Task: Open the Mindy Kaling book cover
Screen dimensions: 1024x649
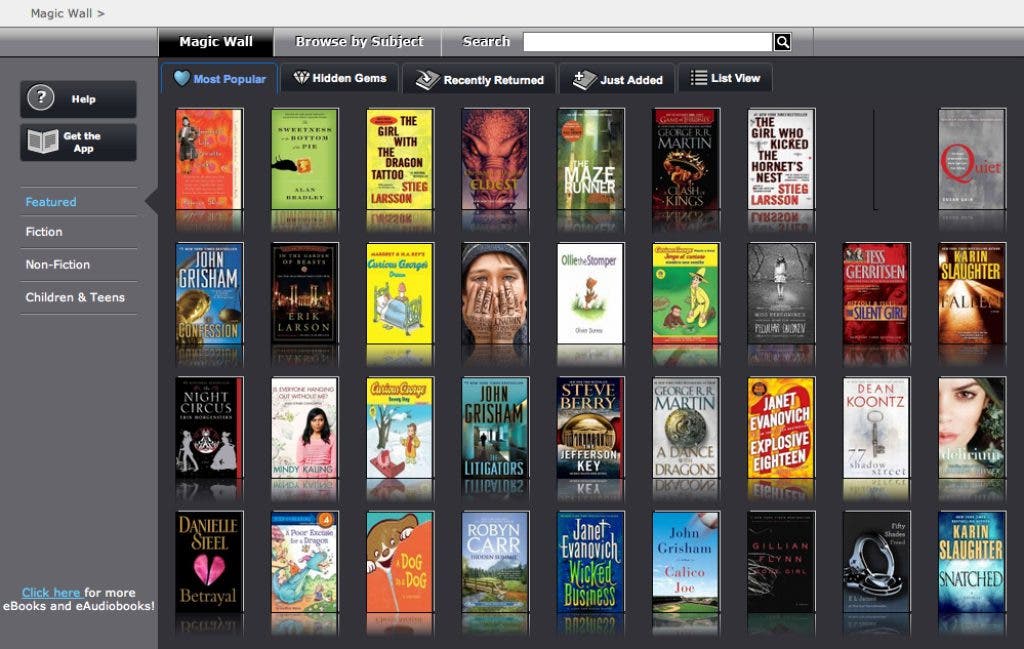Action: click(304, 428)
